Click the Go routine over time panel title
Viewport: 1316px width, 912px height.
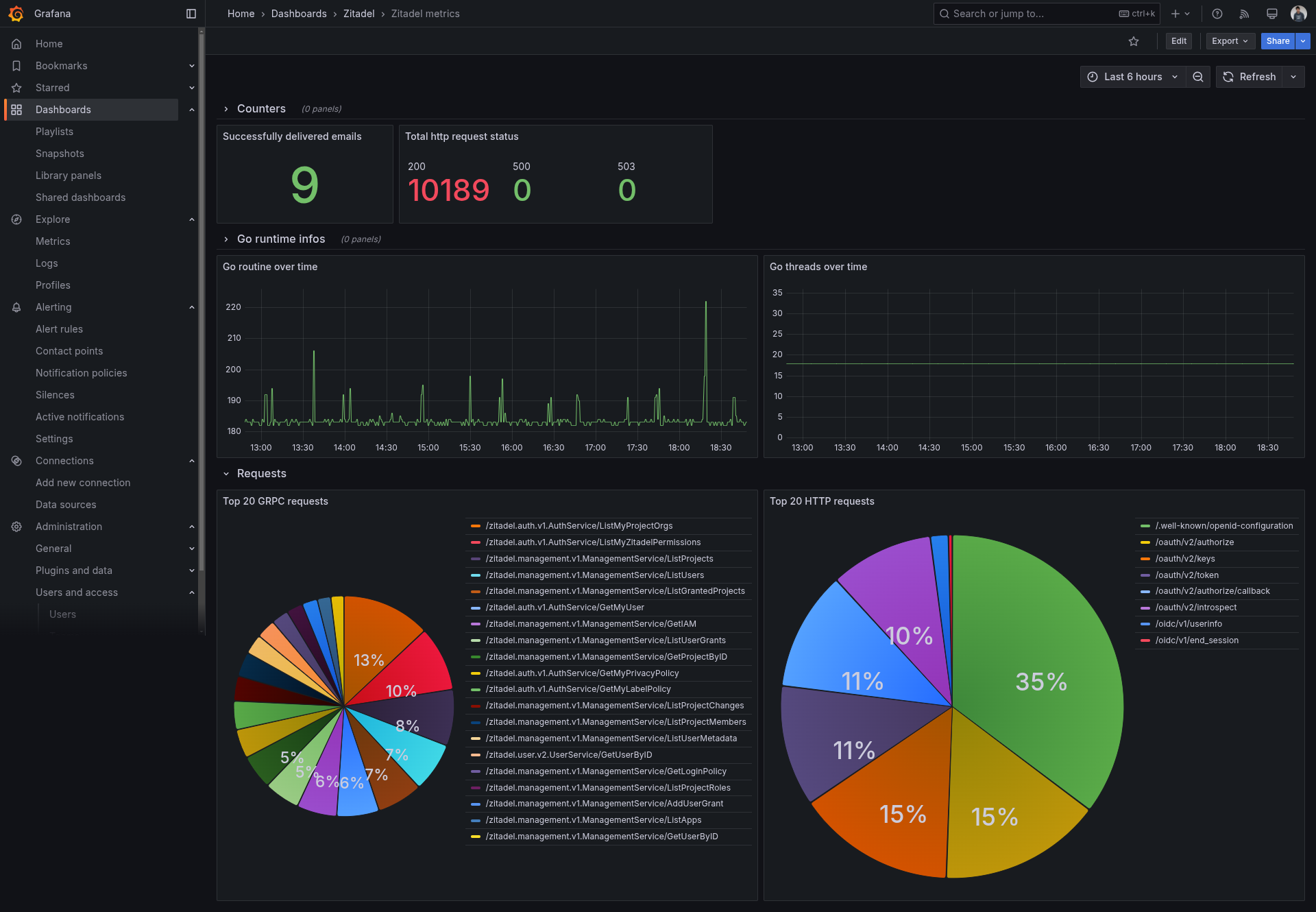click(270, 267)
